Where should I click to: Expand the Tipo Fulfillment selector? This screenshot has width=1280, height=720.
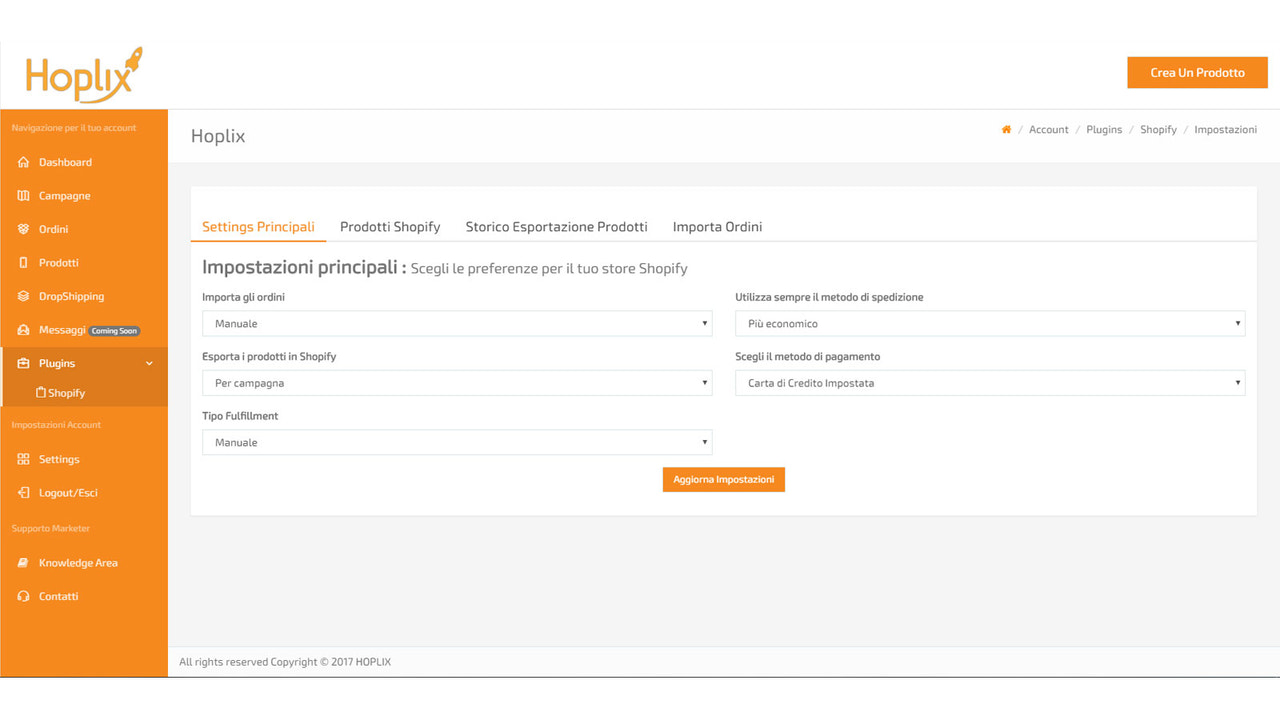(456, 442)
